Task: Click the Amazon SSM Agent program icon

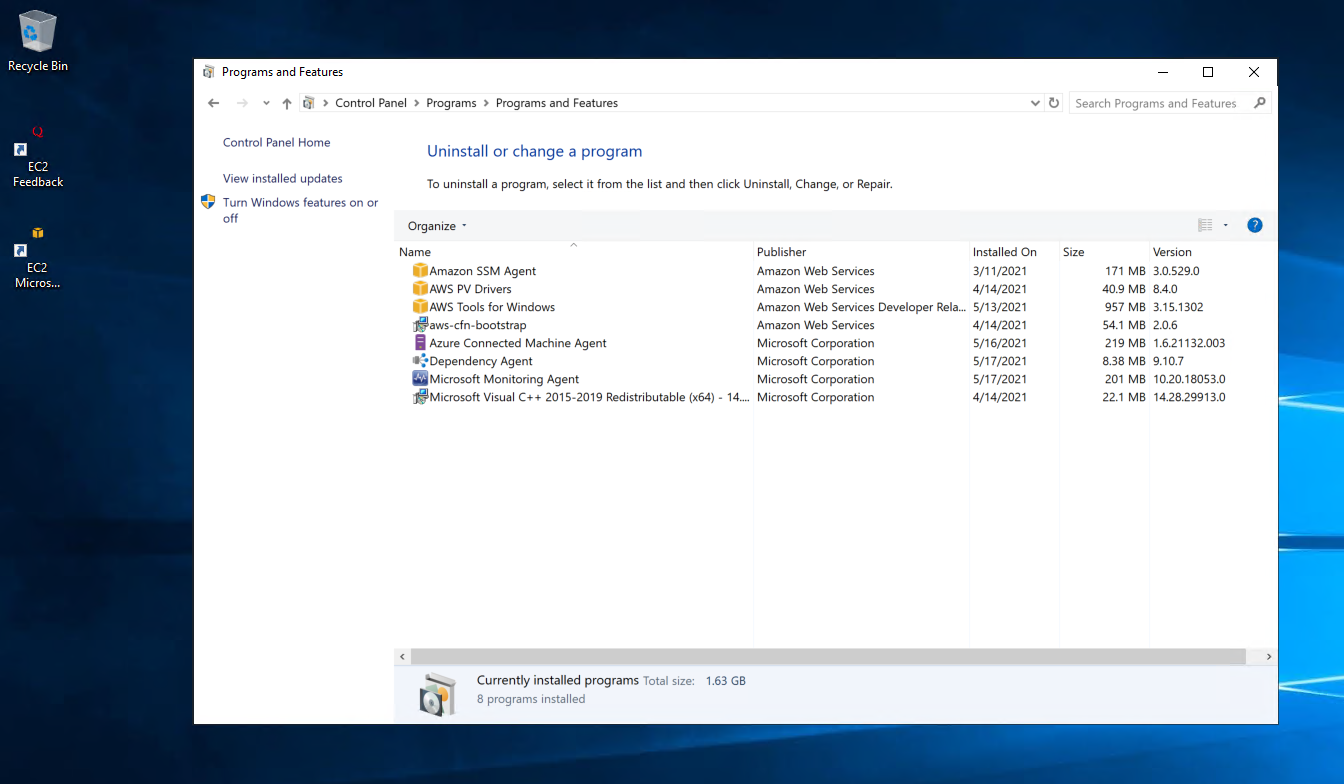Action: pos(420,271)
